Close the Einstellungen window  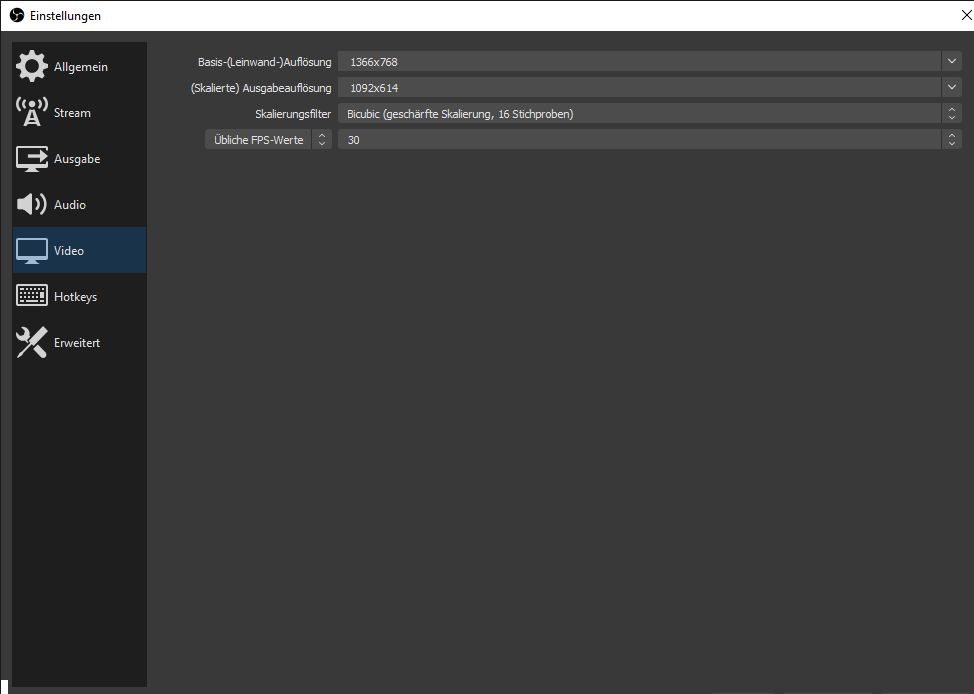coord(965,16)
